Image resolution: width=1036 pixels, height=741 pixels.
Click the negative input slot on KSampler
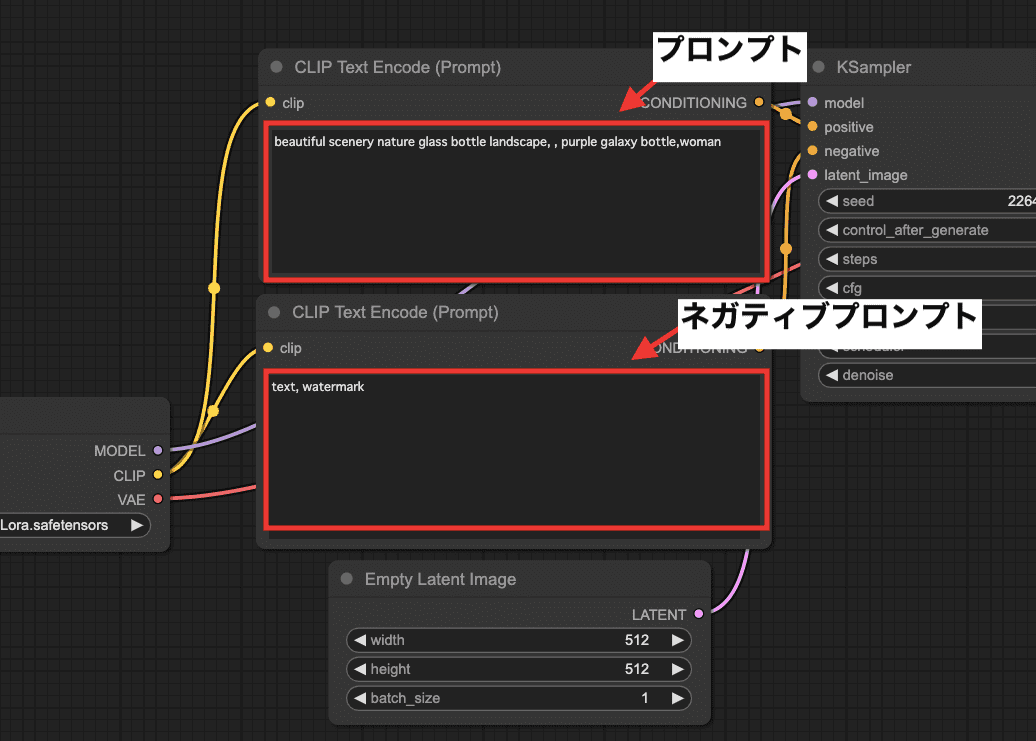pyautogui.click(x=811, y=151)
